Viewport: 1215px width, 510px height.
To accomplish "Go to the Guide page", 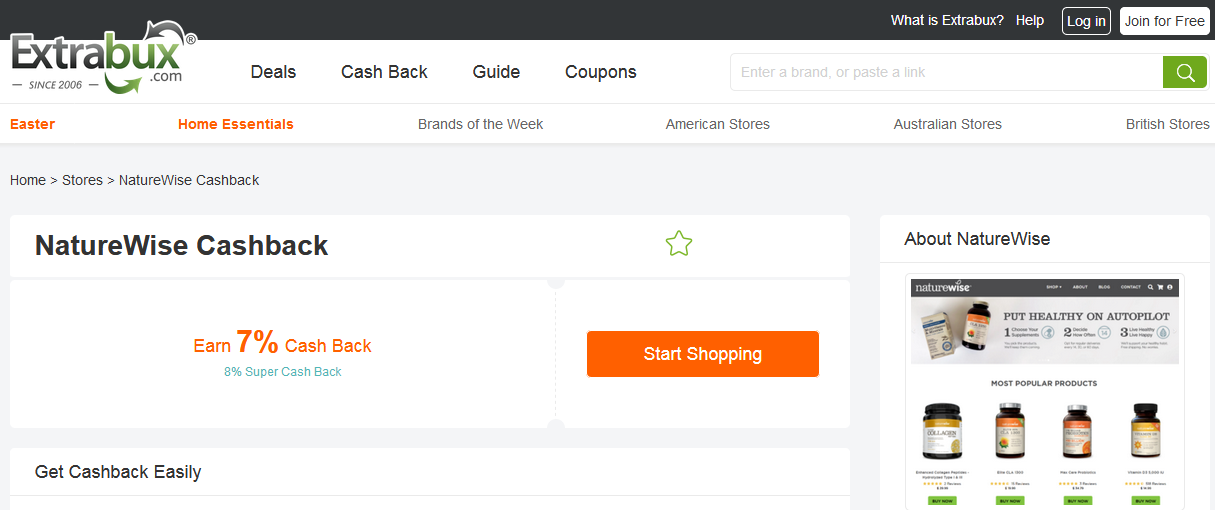I will 496,72.
